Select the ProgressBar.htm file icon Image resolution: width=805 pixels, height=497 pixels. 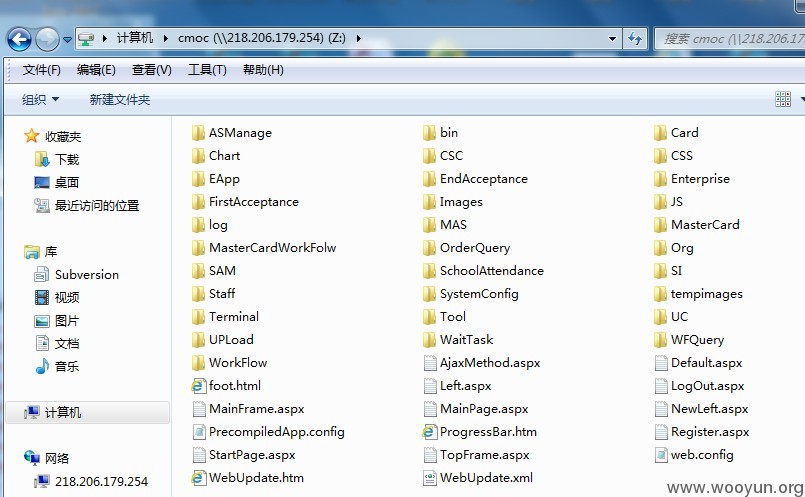[x=429, y=432]
